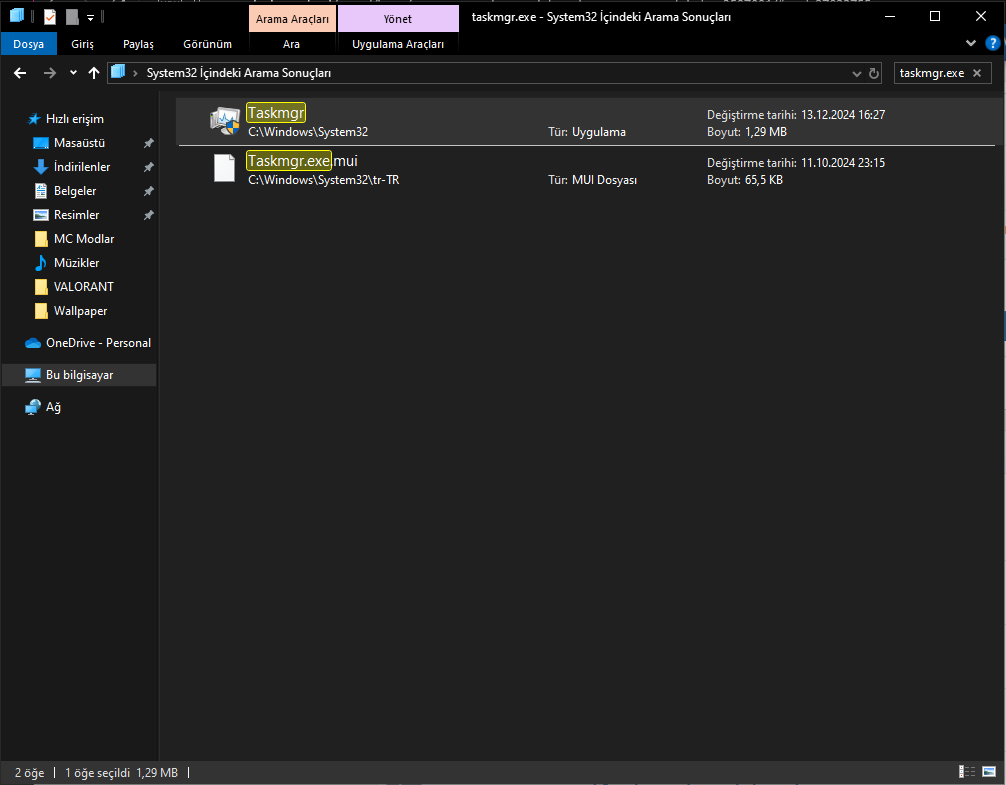Open Resimler in the sidebar
This screenshot has height=785, width=1006.
pyautogui.click(x=76, y=215)
